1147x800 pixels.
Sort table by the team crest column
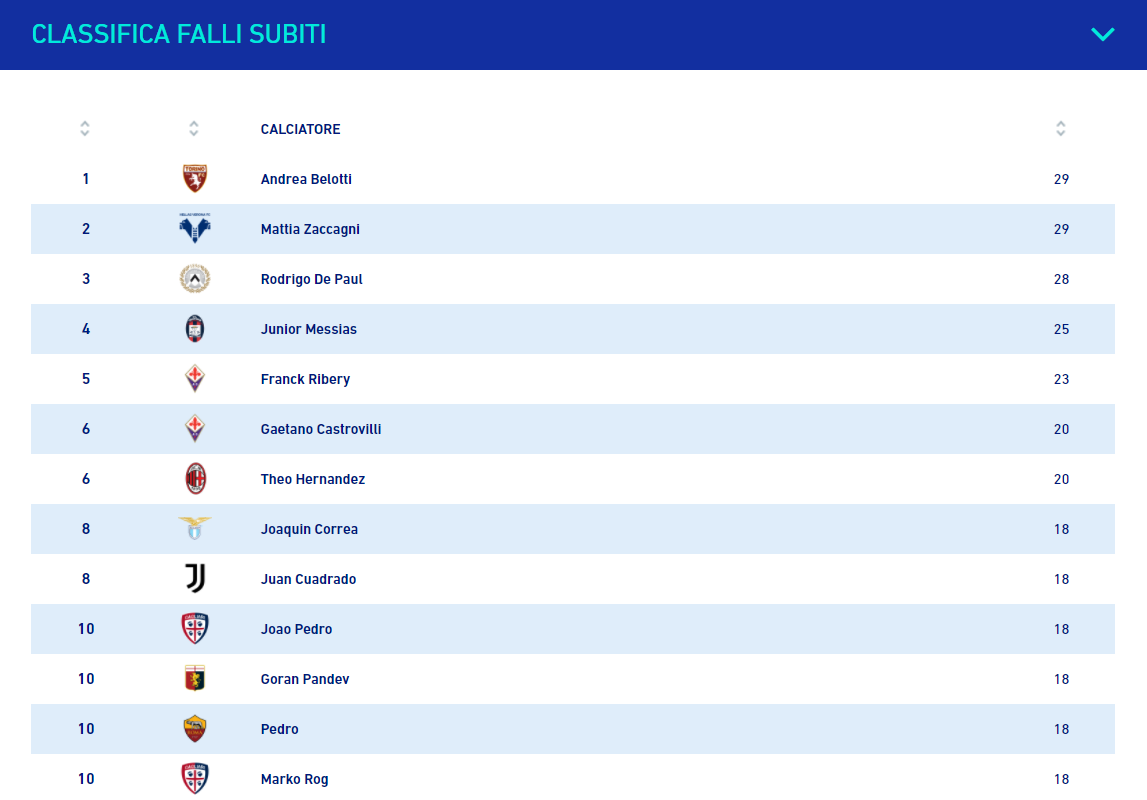point(194,129)
